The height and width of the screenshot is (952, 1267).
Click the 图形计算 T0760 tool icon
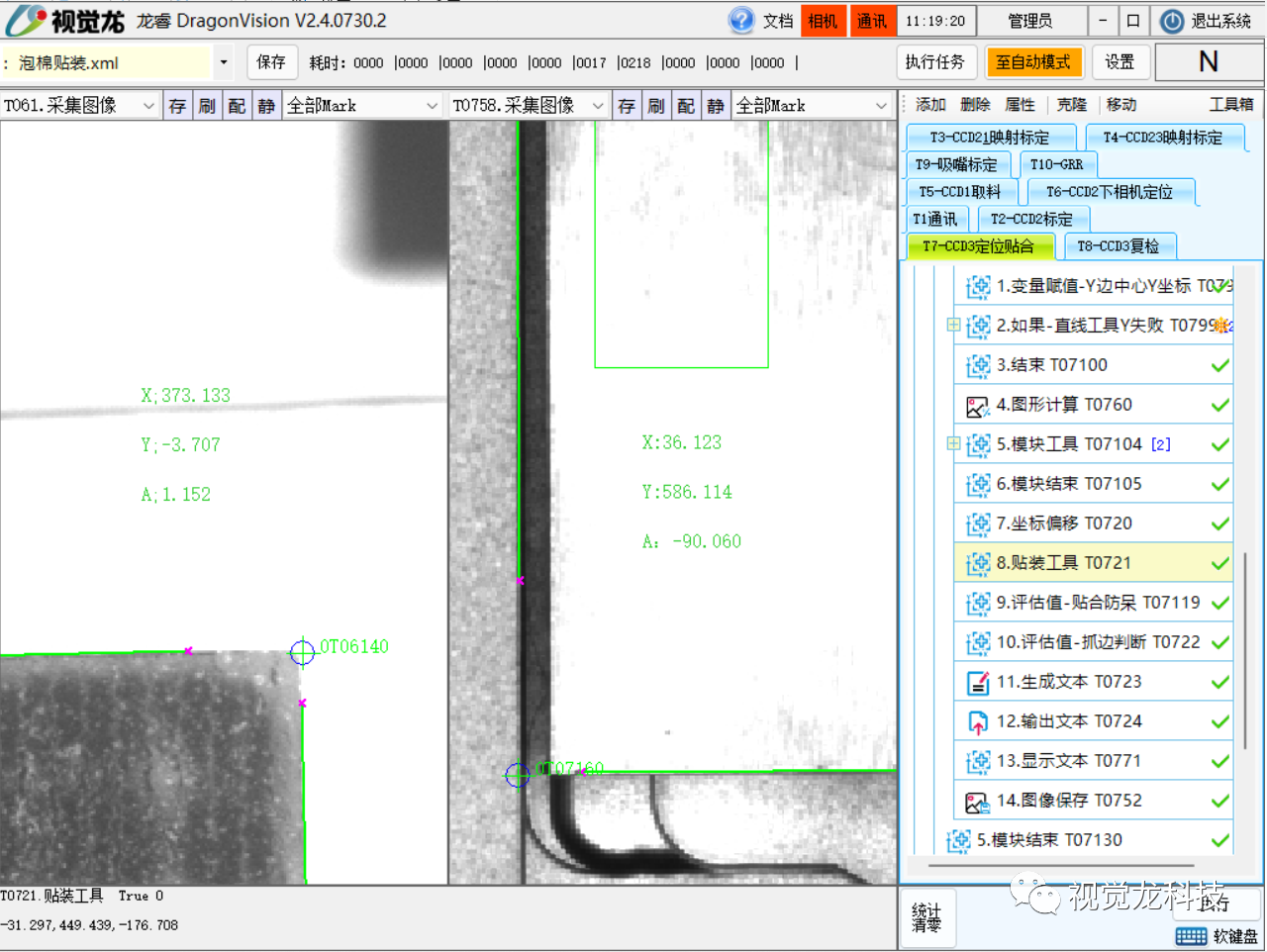[x=977, y=406]
